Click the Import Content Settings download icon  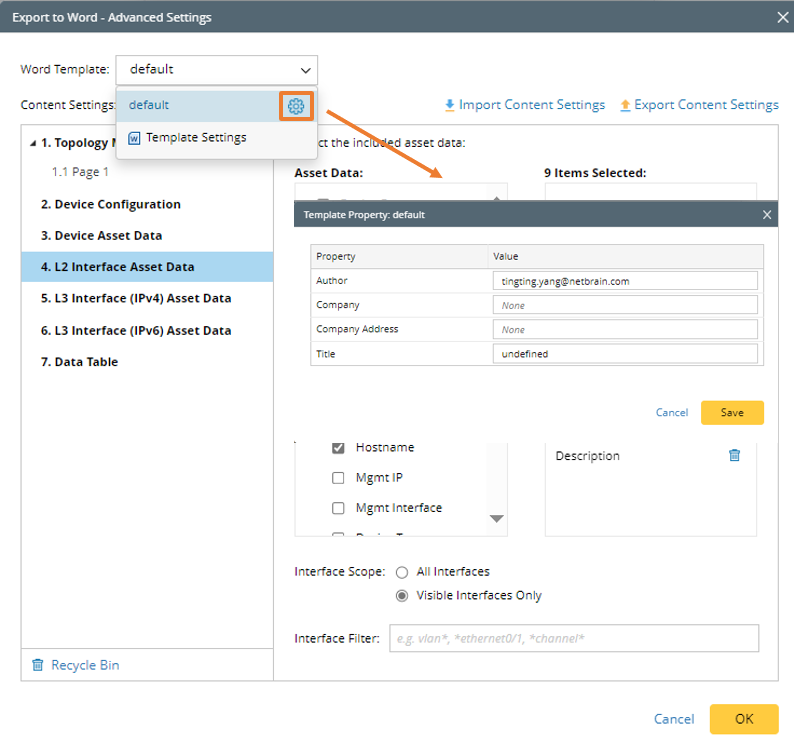pos(450,105)
